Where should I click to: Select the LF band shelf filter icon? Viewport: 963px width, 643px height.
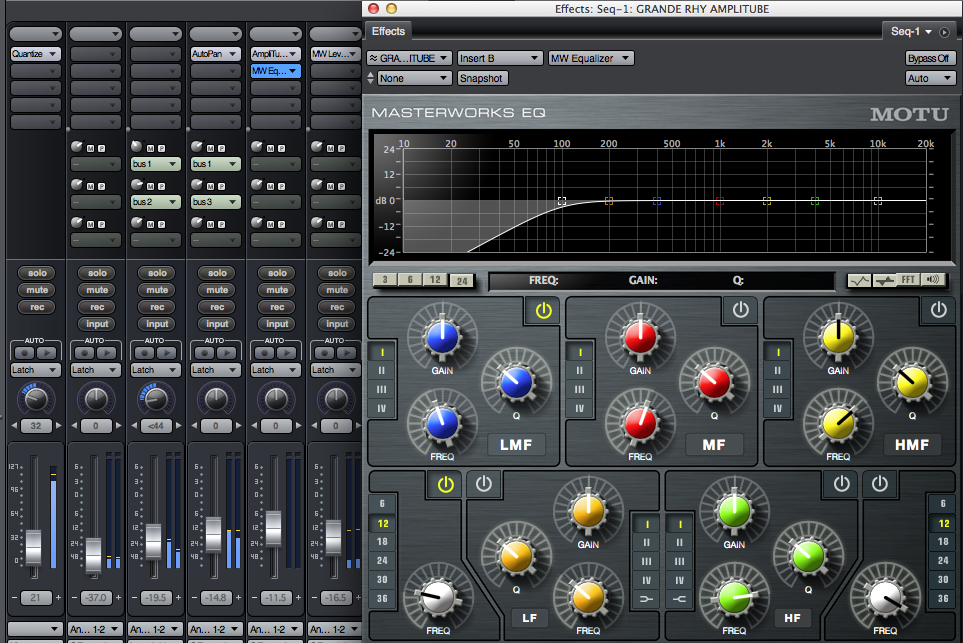[646, 599]
